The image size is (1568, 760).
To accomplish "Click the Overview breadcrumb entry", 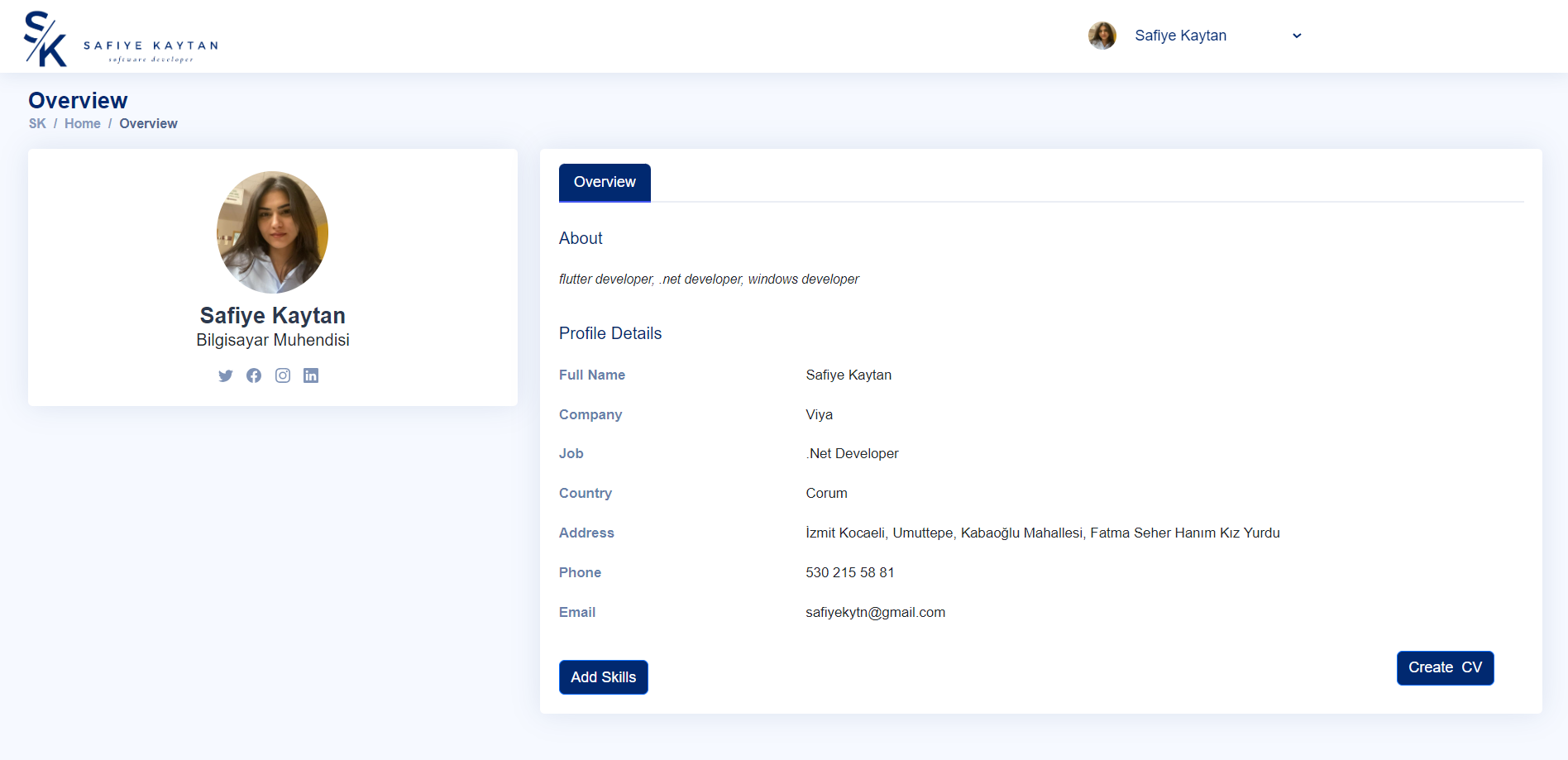I will click(x=149, y=123).
